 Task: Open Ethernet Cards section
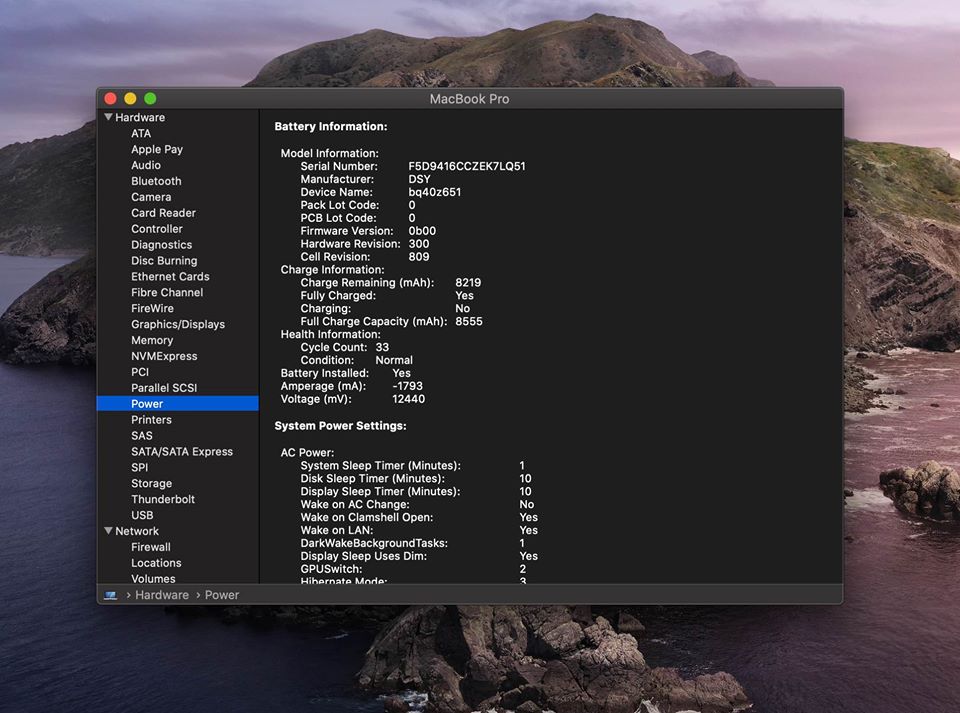coord(170,277)
